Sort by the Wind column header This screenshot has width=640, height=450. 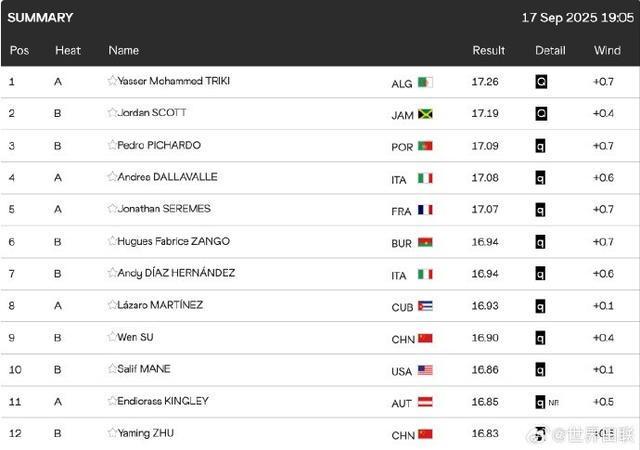pos(607,50)
